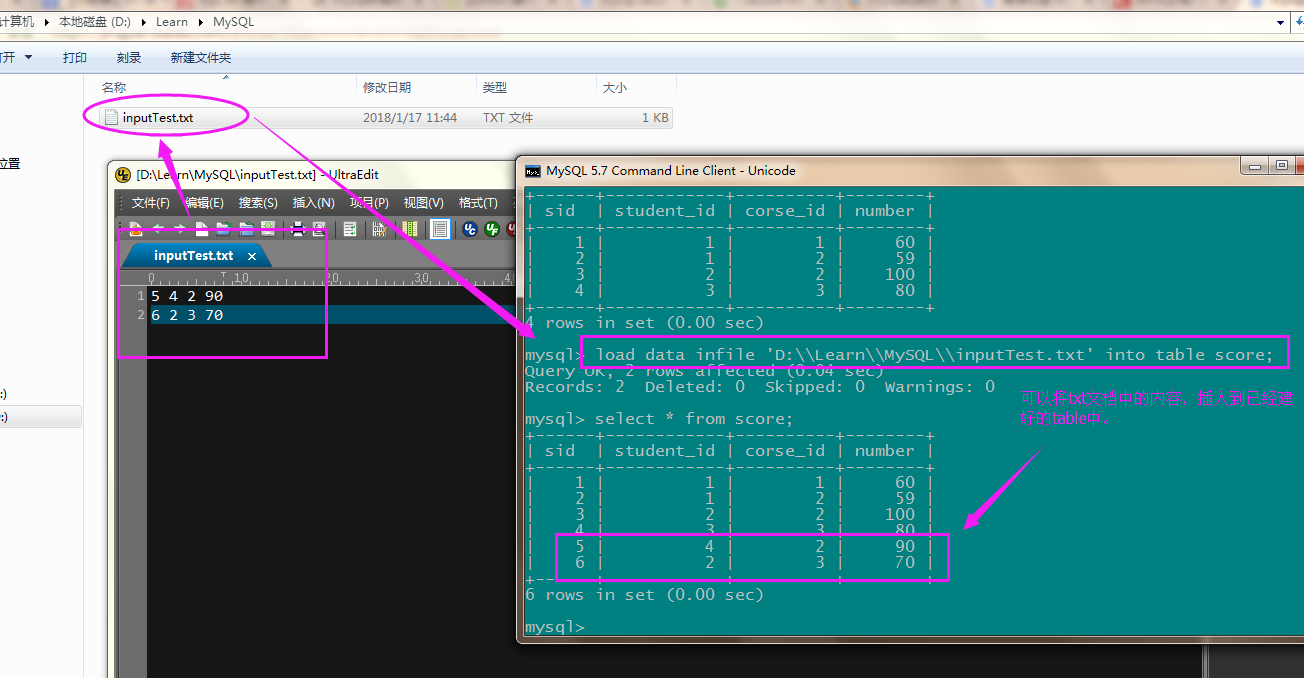1304x678 pixels.
Task: Select inputTest.txt file in the file list
Action: (x=157, y=118)
